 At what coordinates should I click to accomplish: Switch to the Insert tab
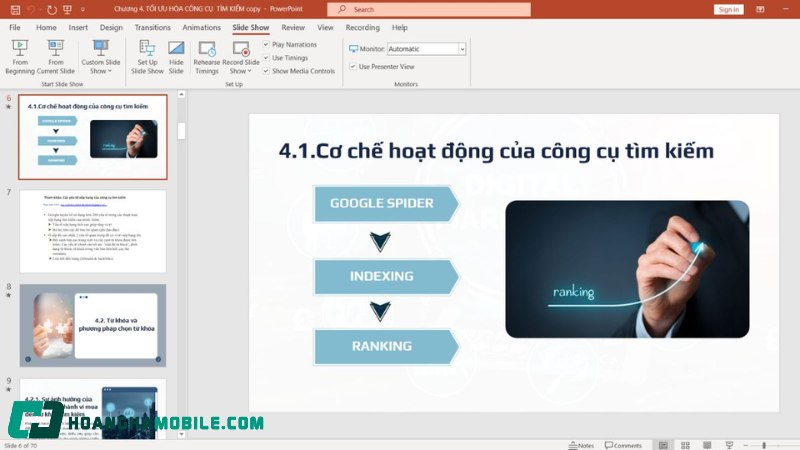[x=78, y=28]
